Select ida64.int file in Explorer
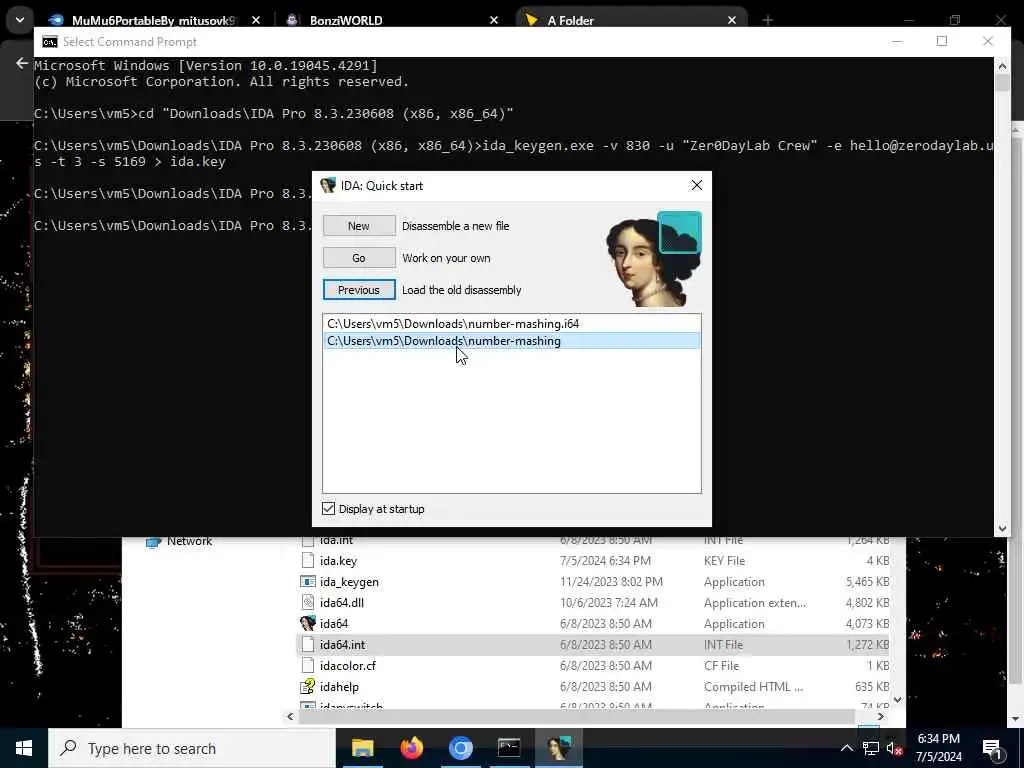Viewport: 1024px width, 768px height. pos(594,644)
